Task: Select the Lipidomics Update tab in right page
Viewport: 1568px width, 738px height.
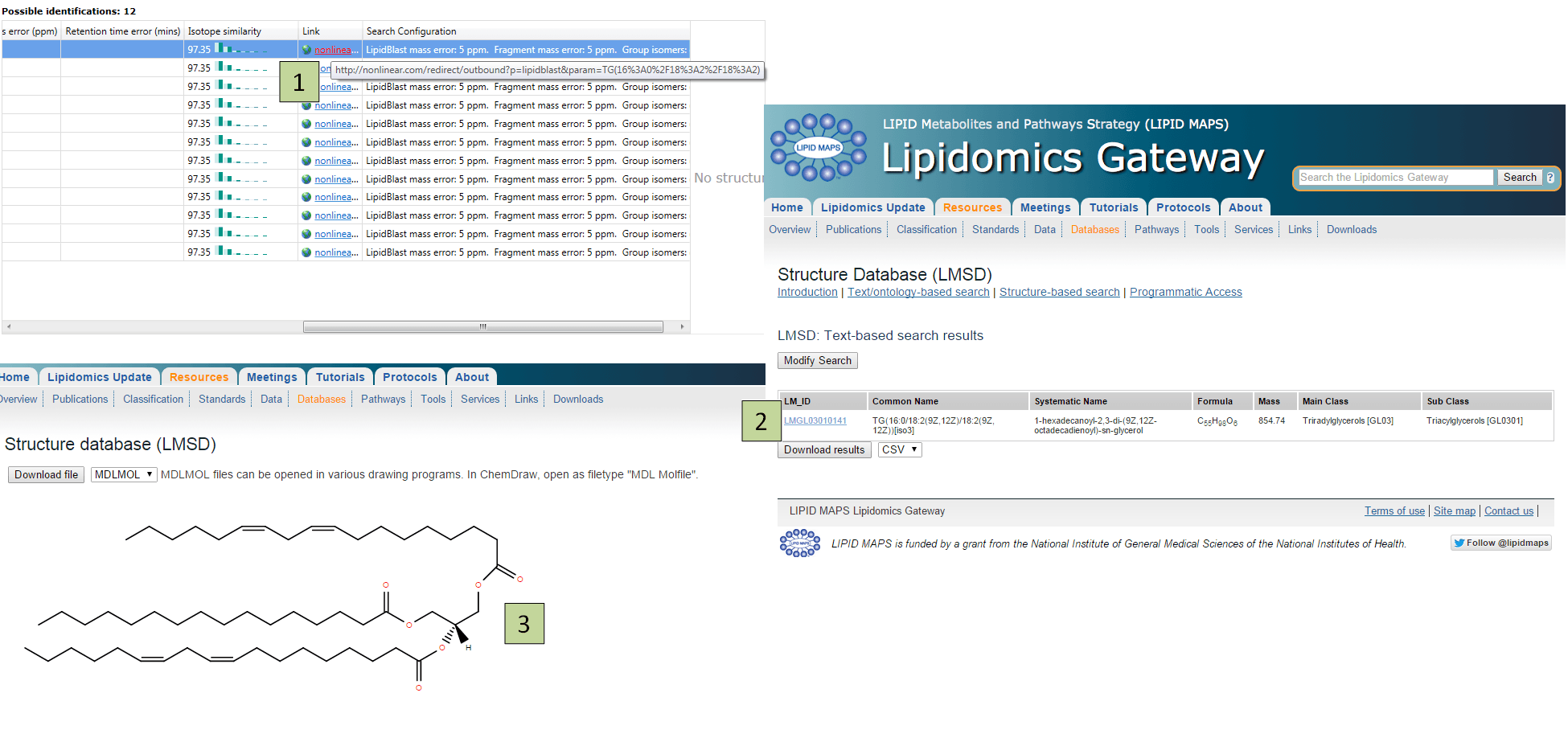Action: [x=872, y=207]
